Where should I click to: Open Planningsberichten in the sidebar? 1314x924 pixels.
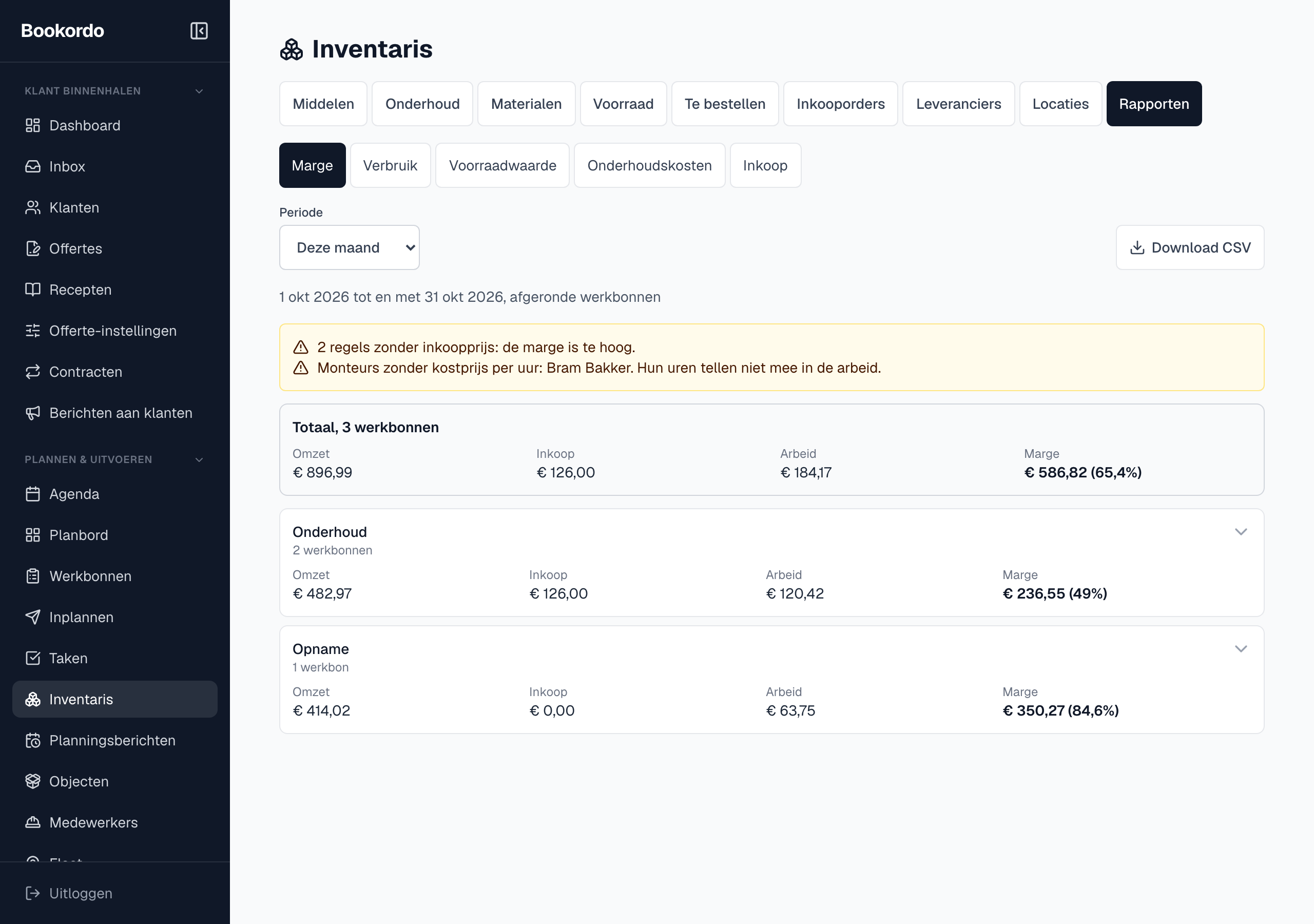coord(115,740)
